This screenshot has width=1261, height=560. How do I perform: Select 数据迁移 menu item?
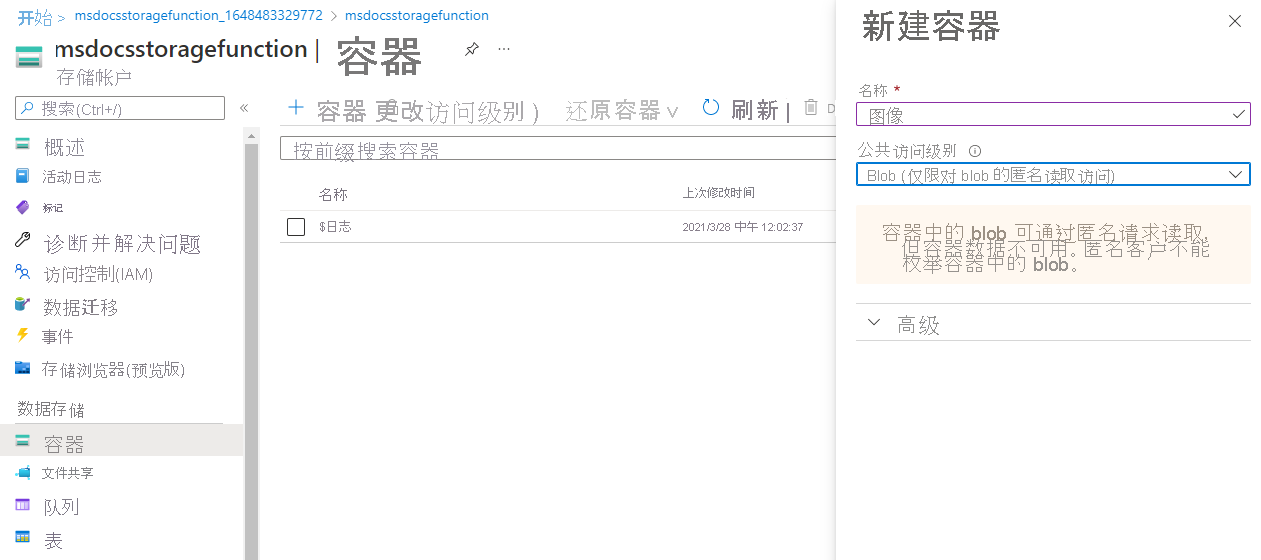point(81,307)
